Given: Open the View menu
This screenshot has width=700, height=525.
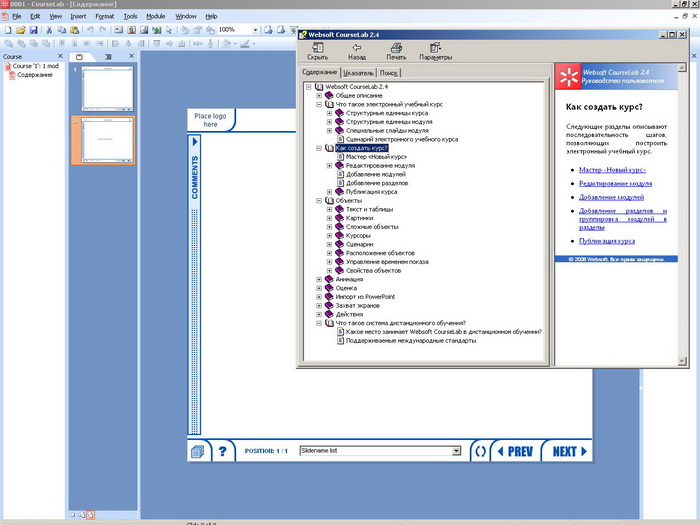Looking at the screenshot, I should point(55,17).
